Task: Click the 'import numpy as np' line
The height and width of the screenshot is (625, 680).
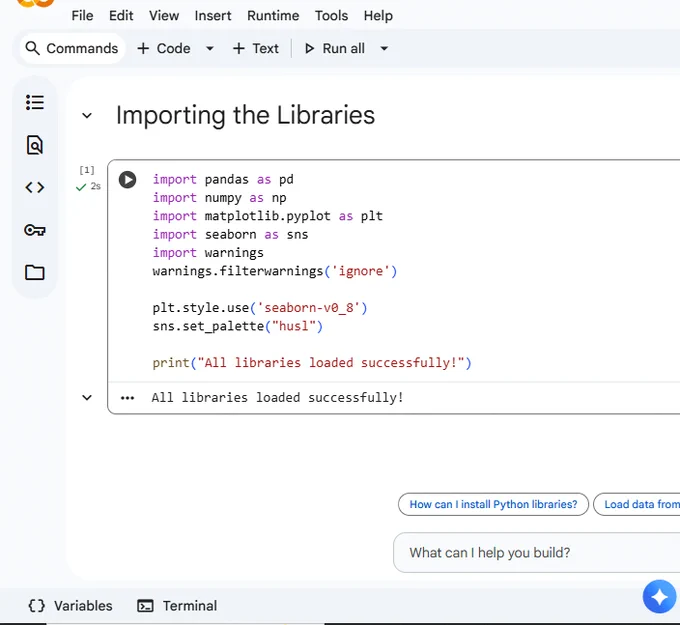Action: click(219, 198)
